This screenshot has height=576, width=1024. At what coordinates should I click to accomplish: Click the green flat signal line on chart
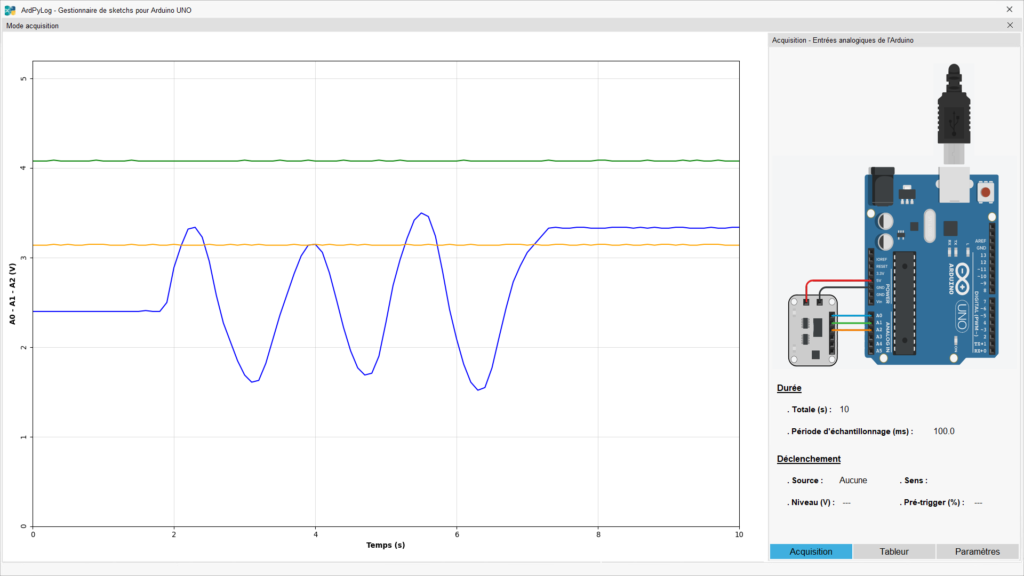pos(400,161)
